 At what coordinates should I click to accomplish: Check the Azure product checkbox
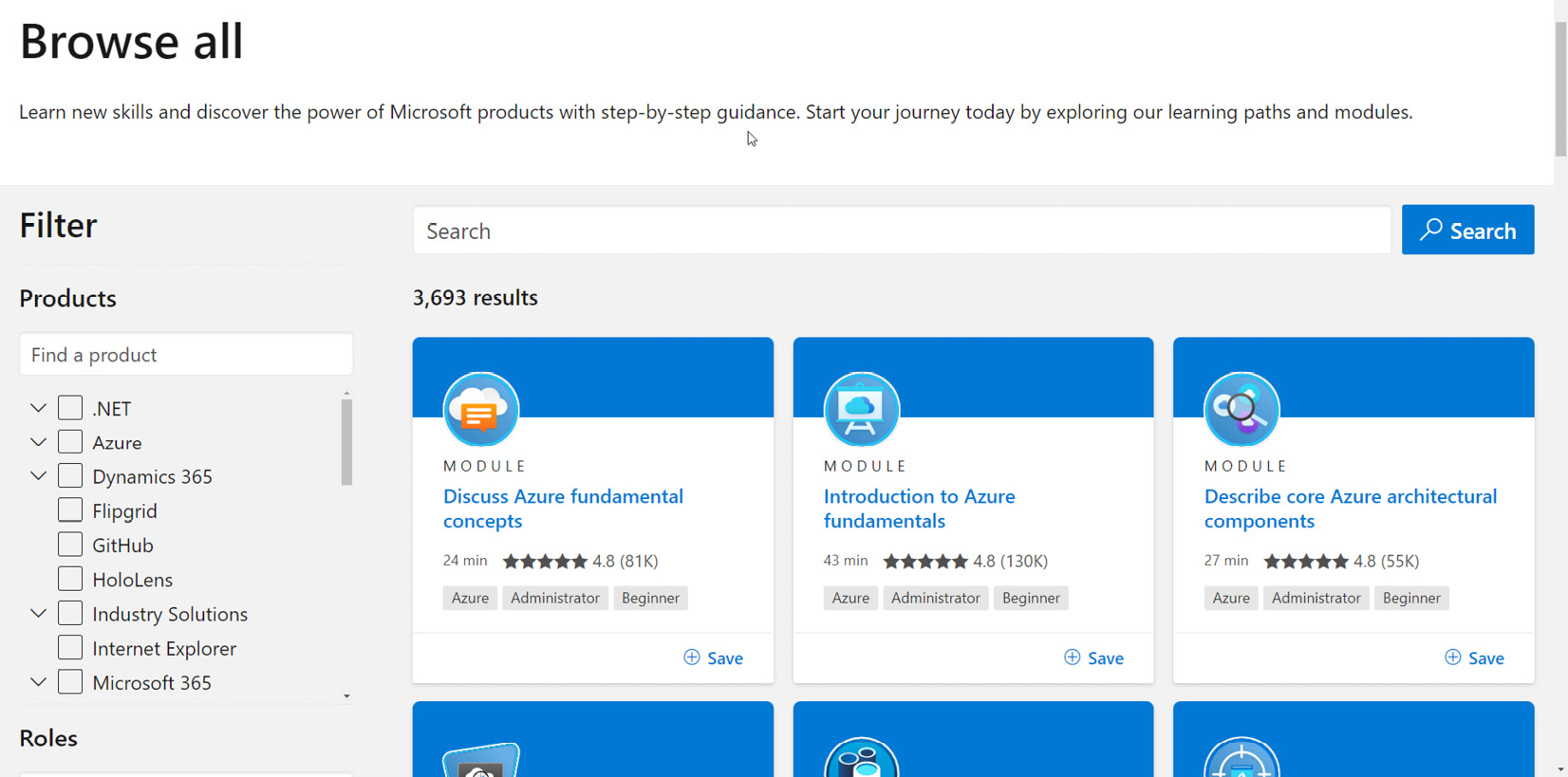tap(70, 442)
